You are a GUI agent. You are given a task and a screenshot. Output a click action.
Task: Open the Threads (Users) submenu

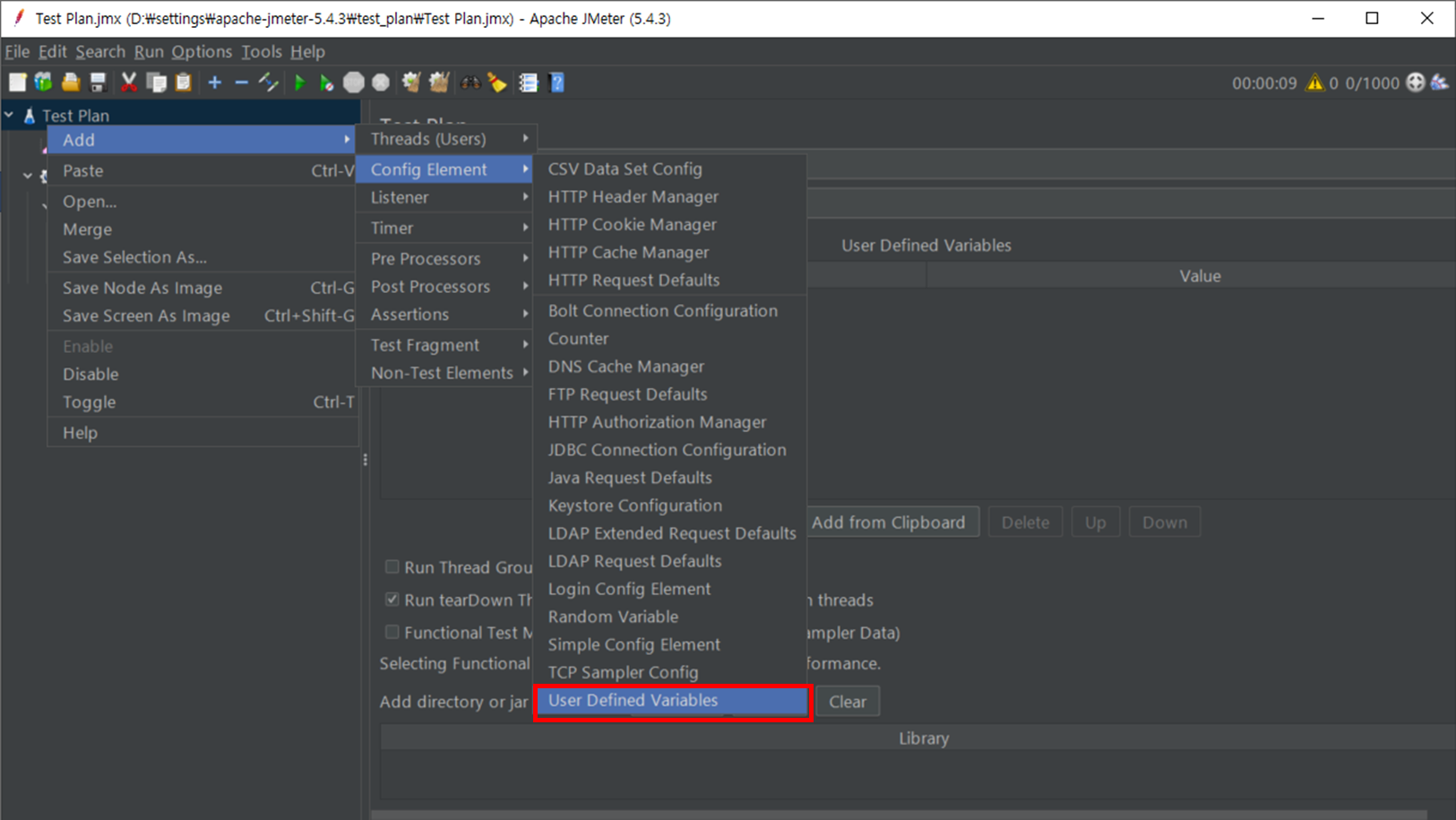(446, 139)
